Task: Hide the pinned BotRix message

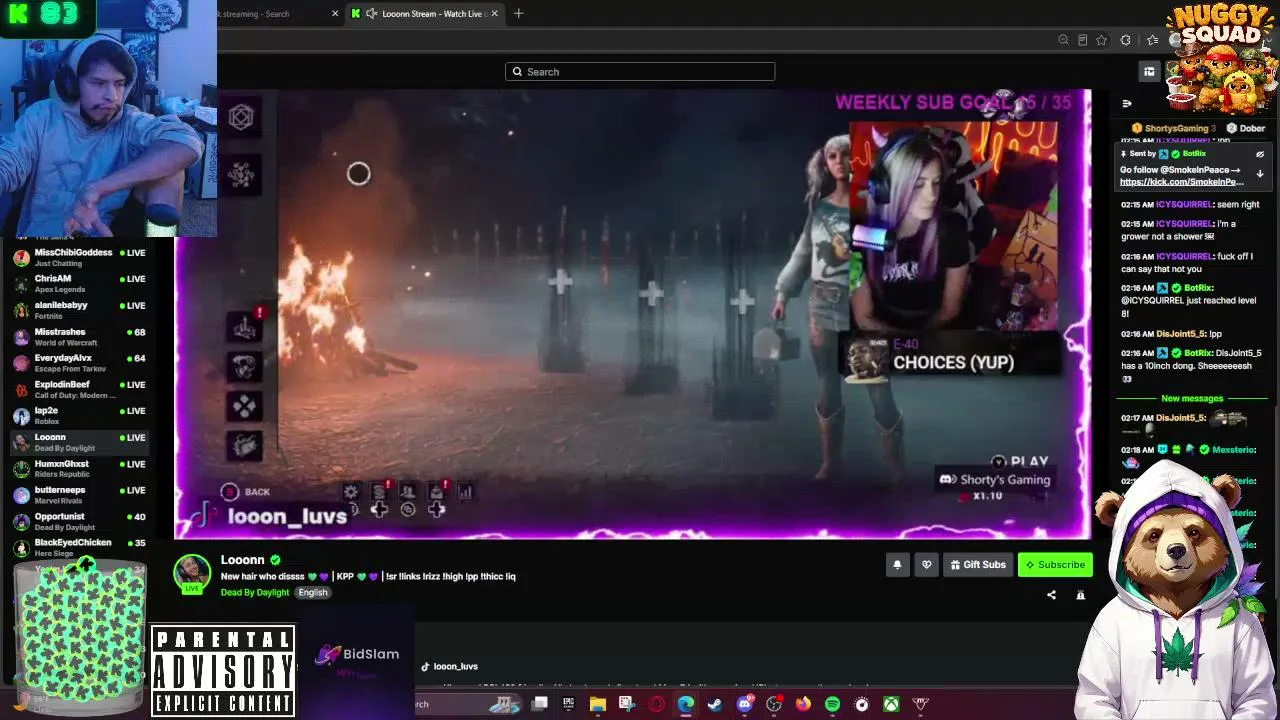Action: click(x=1260, y=154)
